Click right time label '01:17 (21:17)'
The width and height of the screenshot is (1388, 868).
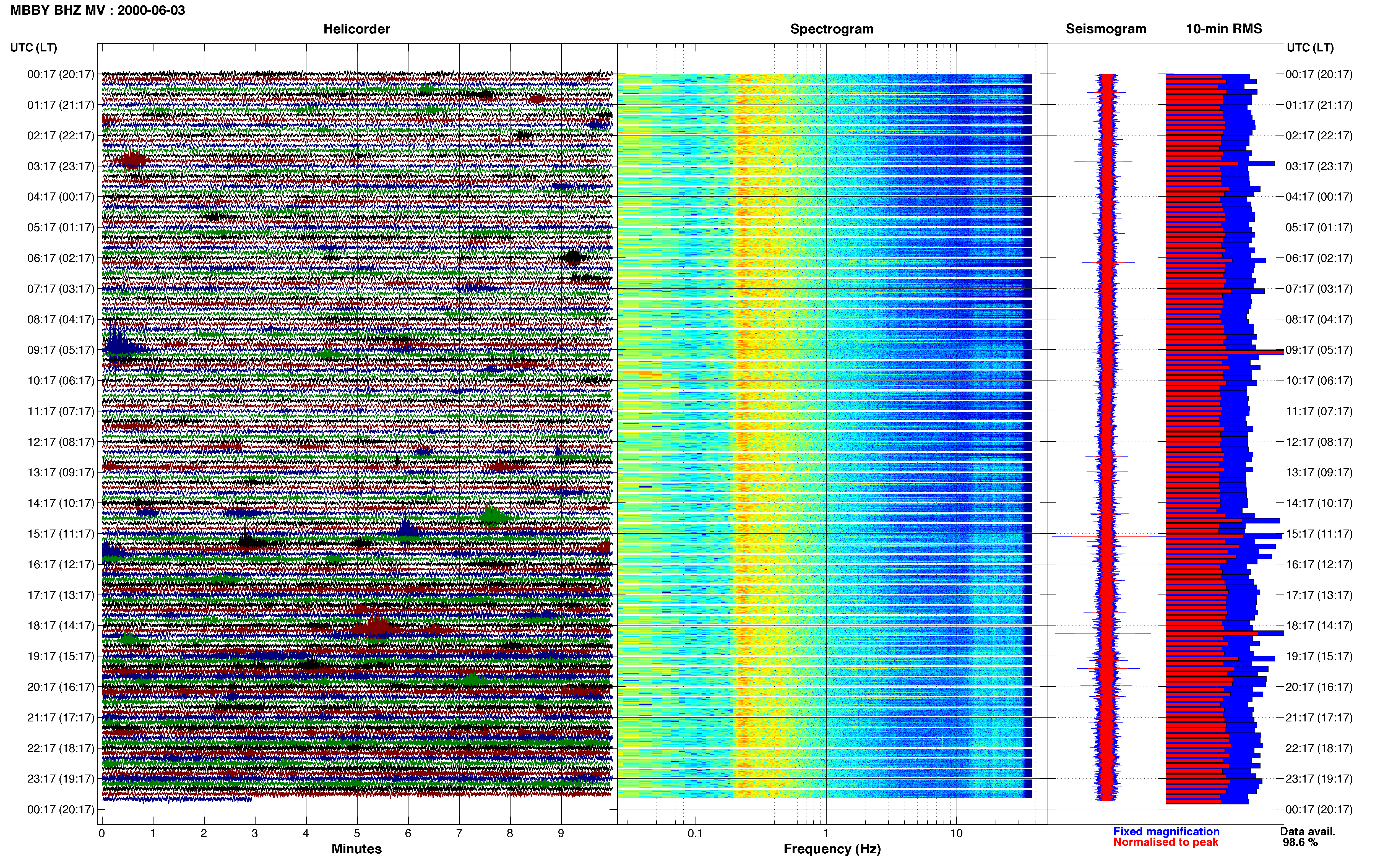(x=1319, y=105)
